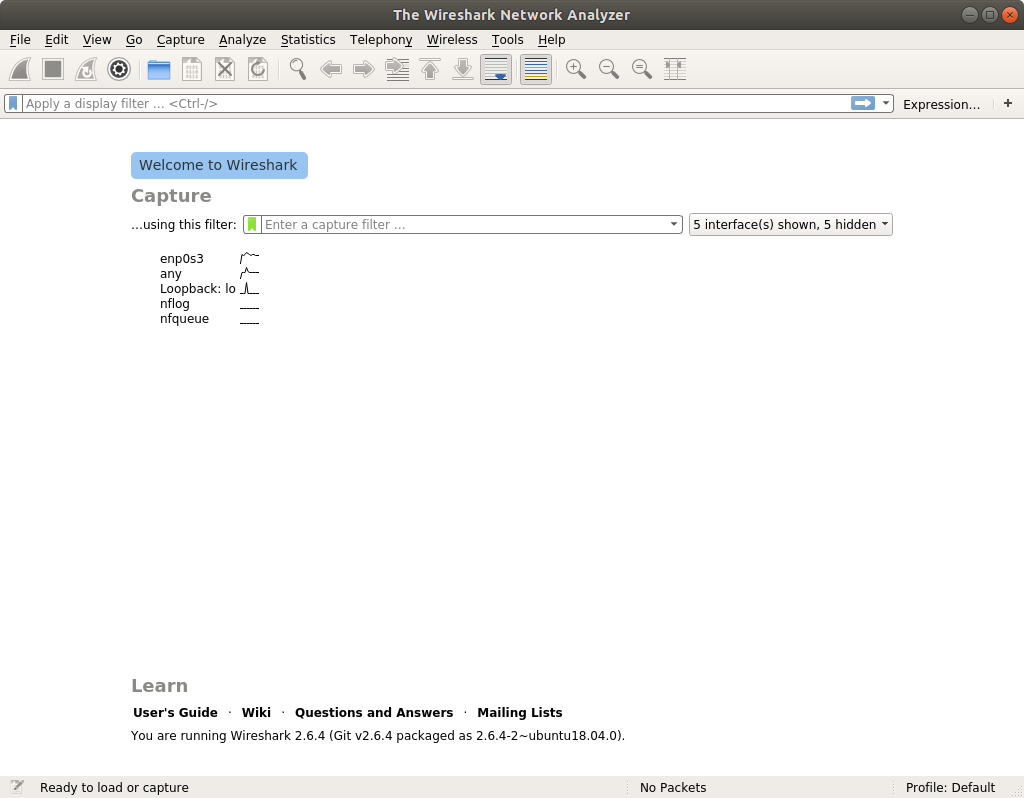Viewport: 1024px width, 798px height.
Task: Save this capture file icon
Action: coord(192,69)
